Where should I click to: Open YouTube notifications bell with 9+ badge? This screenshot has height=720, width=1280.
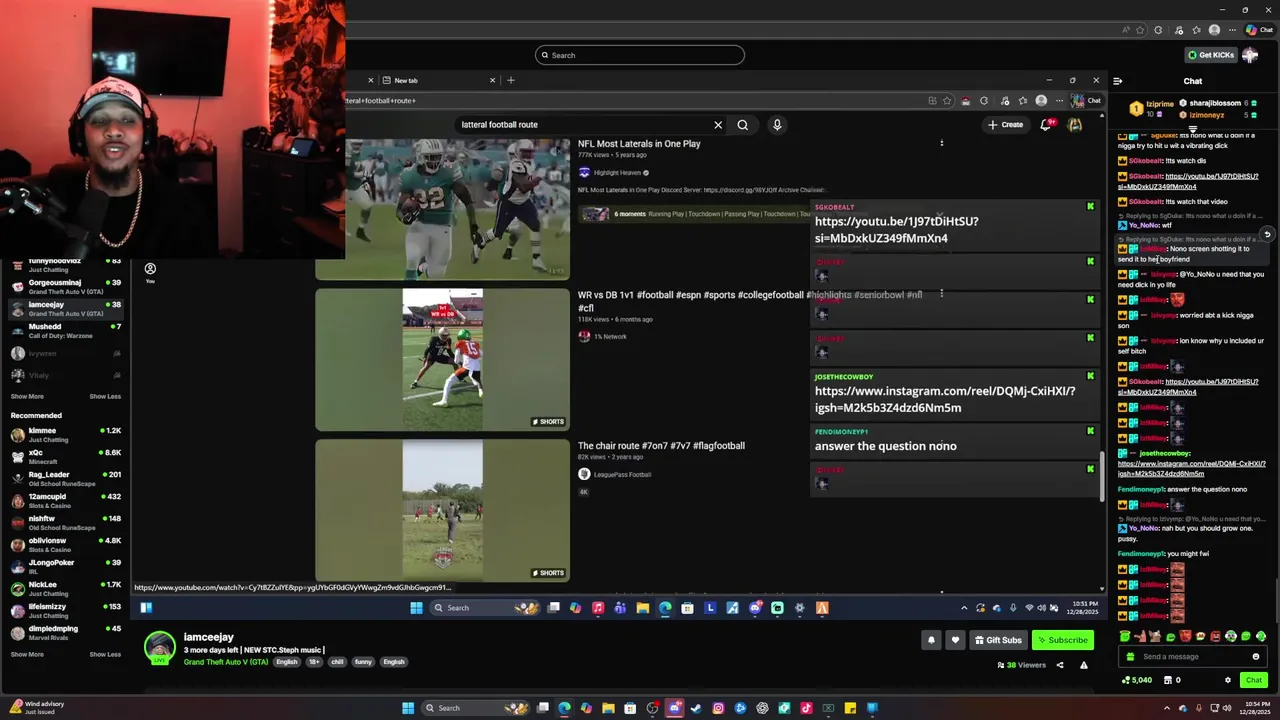1046,125
